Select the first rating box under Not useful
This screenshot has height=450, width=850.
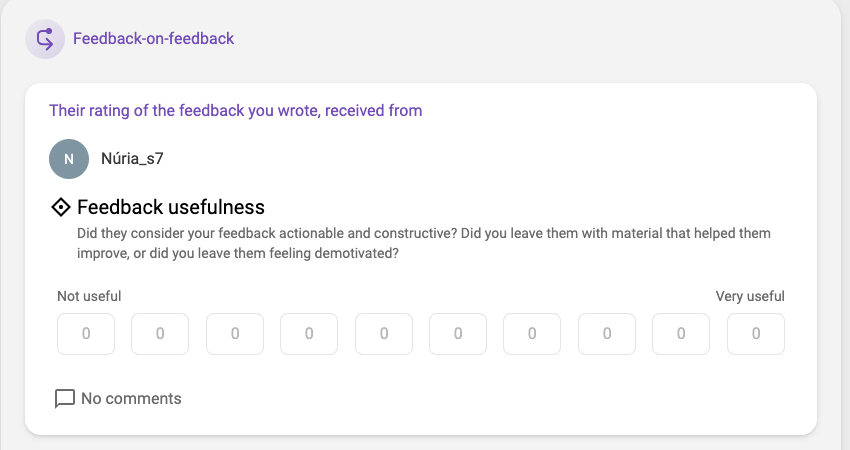click(x=86, y=334)
